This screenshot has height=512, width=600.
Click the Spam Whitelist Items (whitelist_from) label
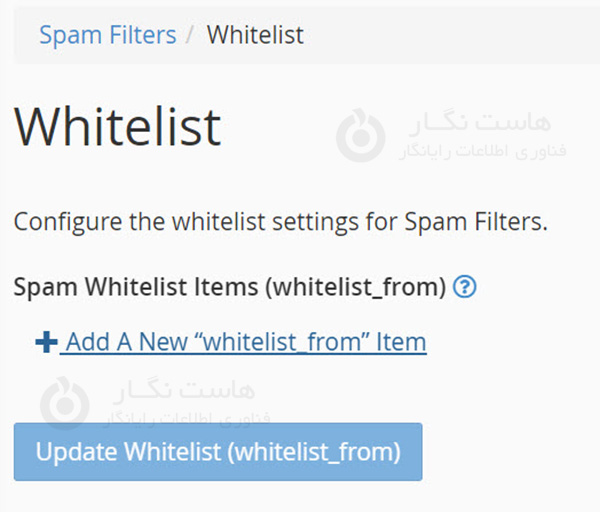click(229, 288)
